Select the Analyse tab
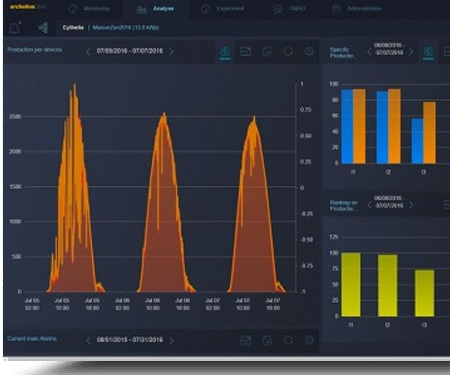Viewport: 450px width, 375px height. point(155,9)
